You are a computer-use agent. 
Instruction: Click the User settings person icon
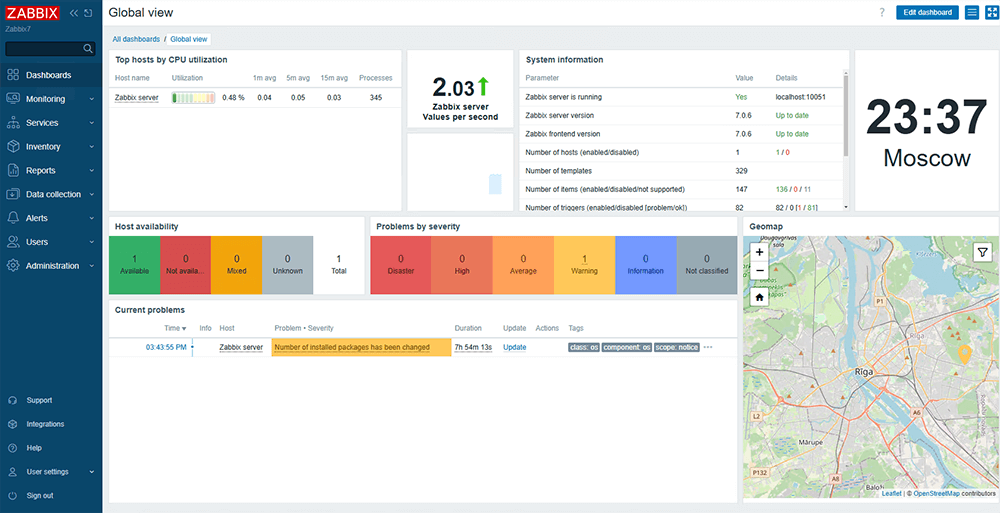[12, 472]
